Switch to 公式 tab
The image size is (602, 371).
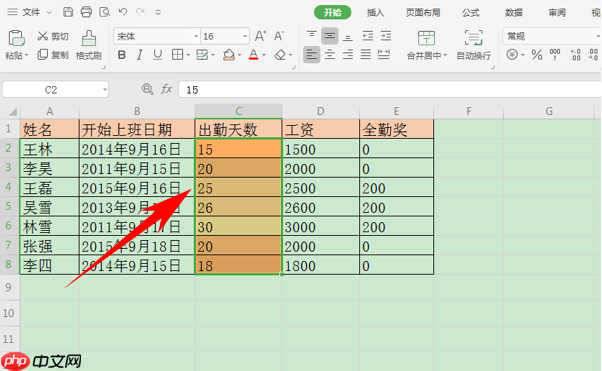(x=470, y=13)
